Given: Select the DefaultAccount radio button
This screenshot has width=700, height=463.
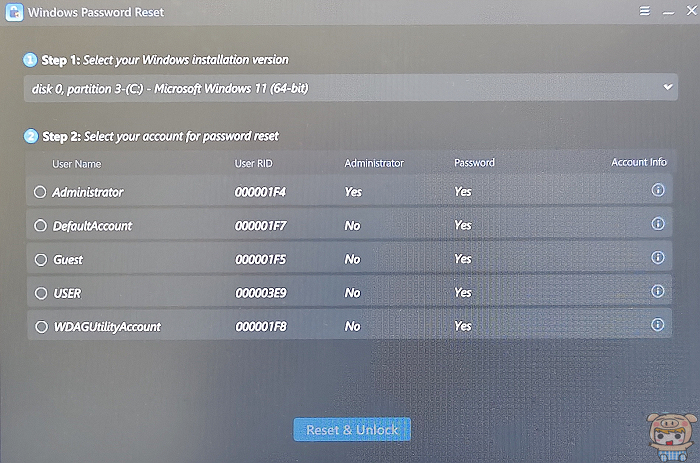Looking at the screenshot, I should [40, 226].
